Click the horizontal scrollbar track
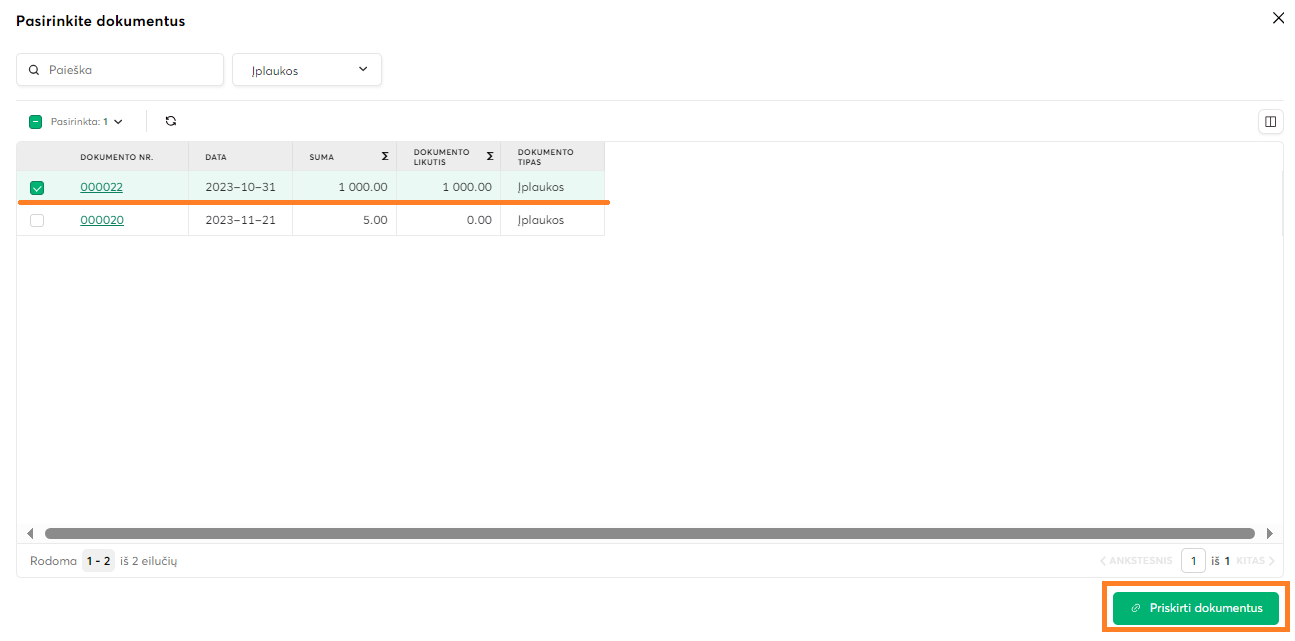 coord(650,534)
